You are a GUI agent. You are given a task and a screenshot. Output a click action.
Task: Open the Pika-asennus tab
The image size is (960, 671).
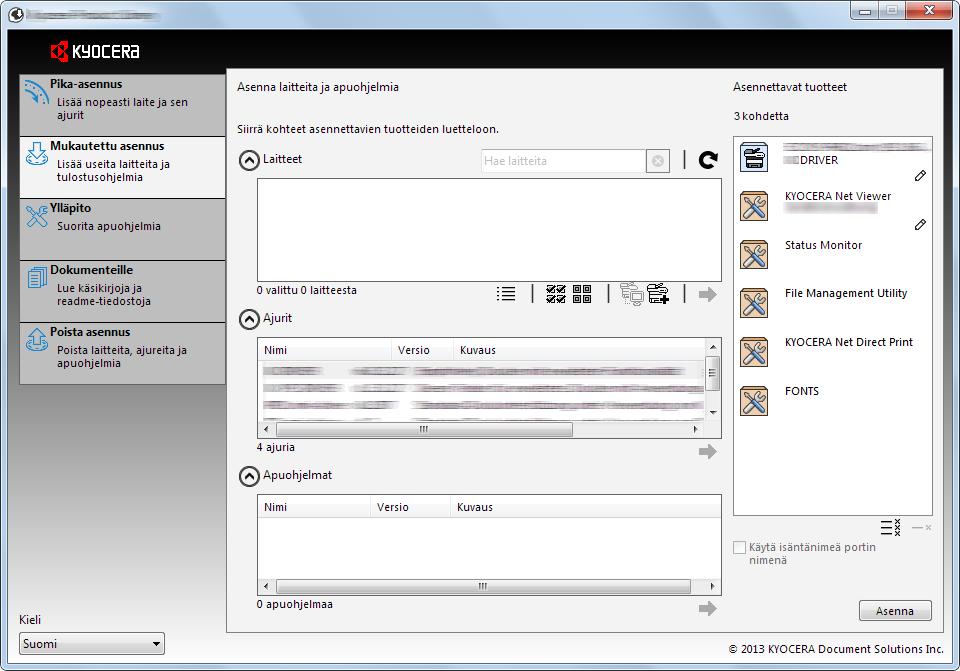pyautogui.click(x=122, y=105)
